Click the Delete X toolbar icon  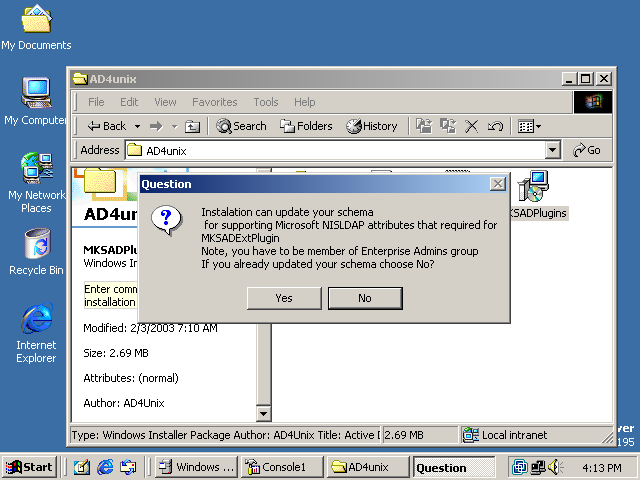tap(471, 126)
